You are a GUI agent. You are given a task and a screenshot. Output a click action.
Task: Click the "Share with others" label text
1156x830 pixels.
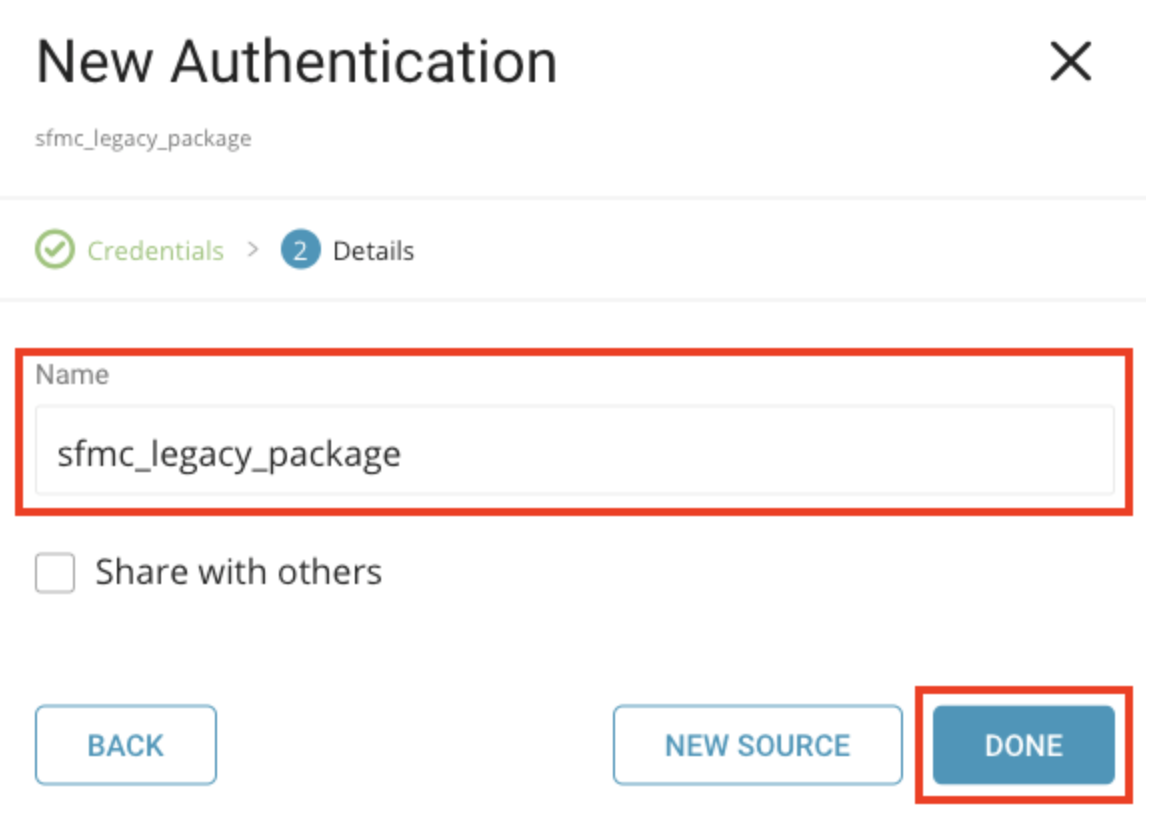point(238,572)
